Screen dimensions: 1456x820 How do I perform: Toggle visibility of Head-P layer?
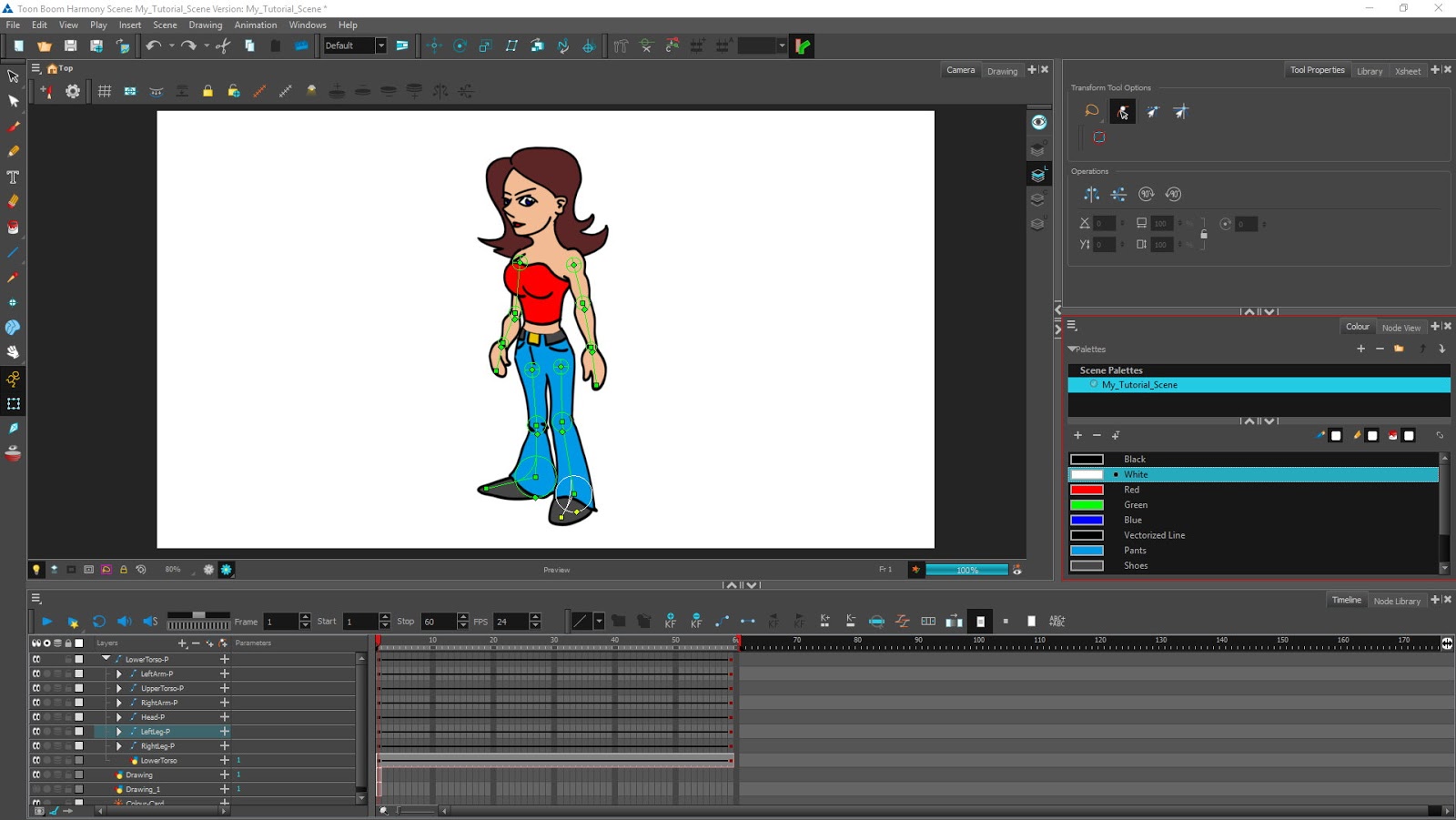click(36, 717)
